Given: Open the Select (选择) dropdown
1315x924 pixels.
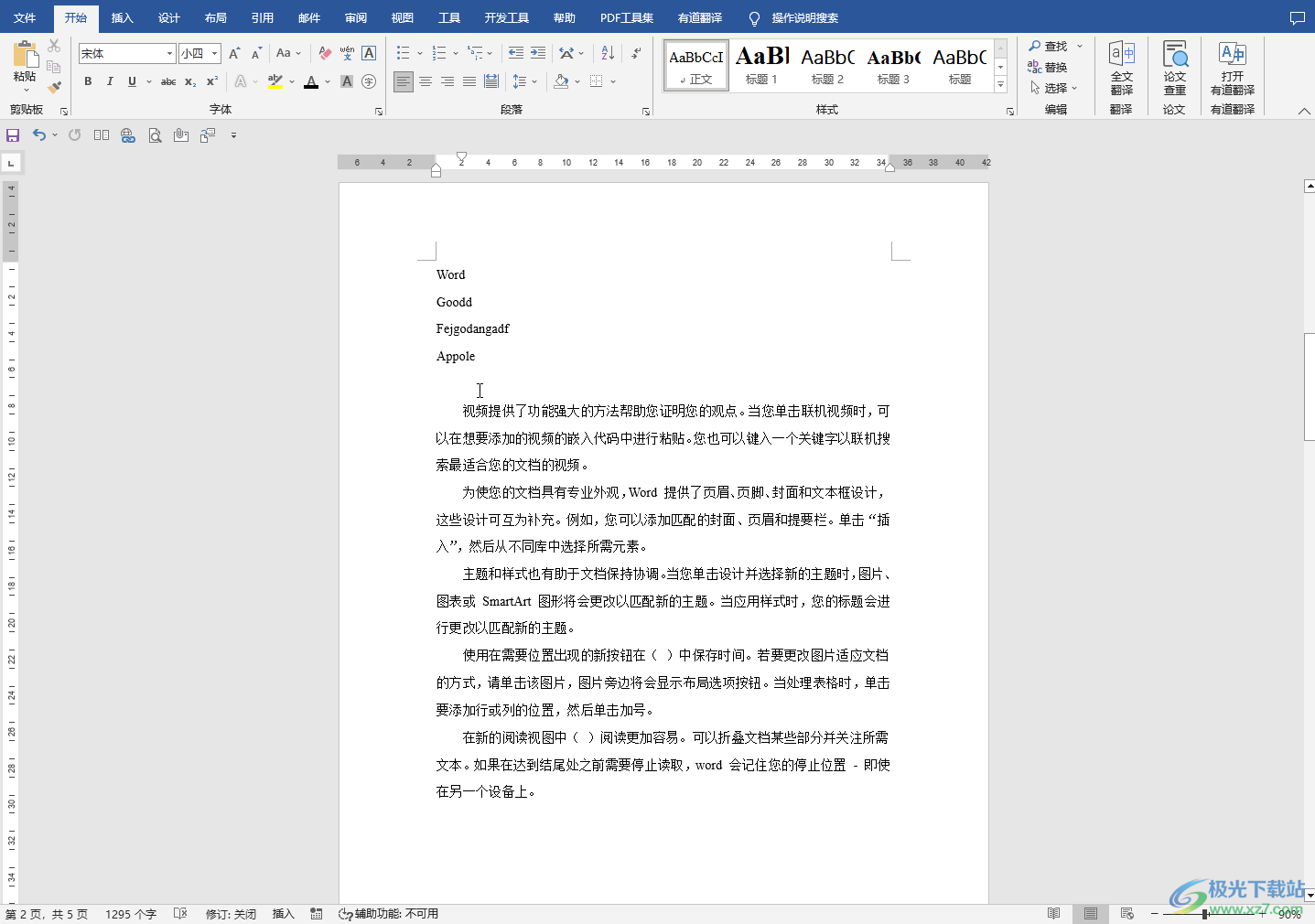Looking at the screenshot, I should 1054,88.
